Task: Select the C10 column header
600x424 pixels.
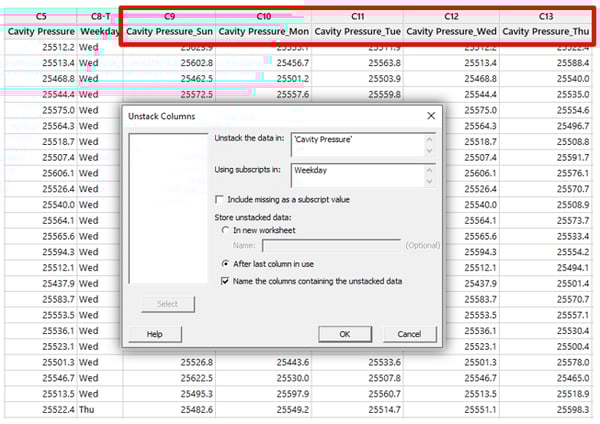Action: click(263, 16)
